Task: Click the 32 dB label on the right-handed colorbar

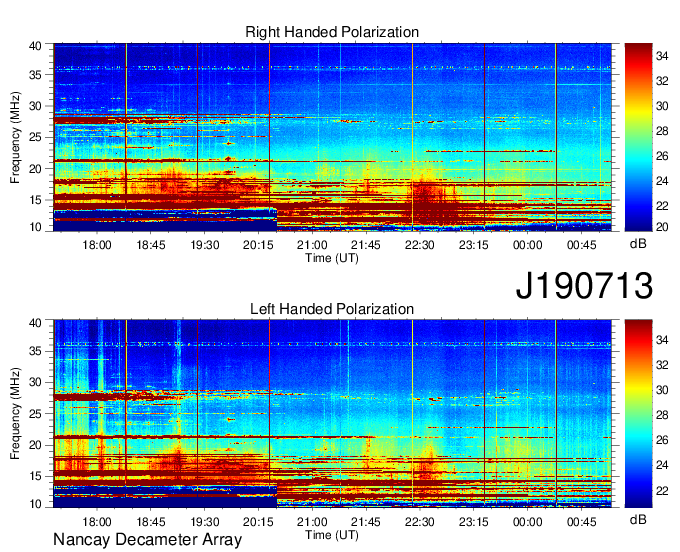Action: click(x=662, y=81)
